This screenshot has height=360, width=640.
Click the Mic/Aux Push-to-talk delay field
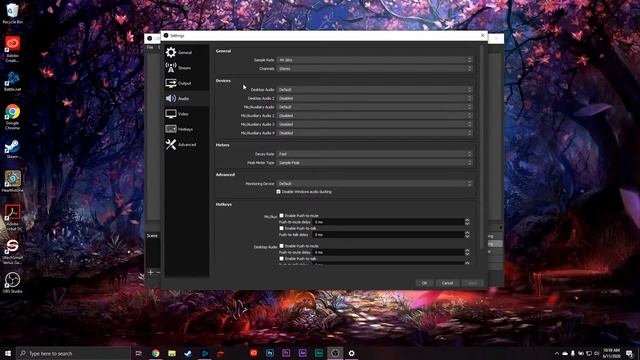coord(388,235)
